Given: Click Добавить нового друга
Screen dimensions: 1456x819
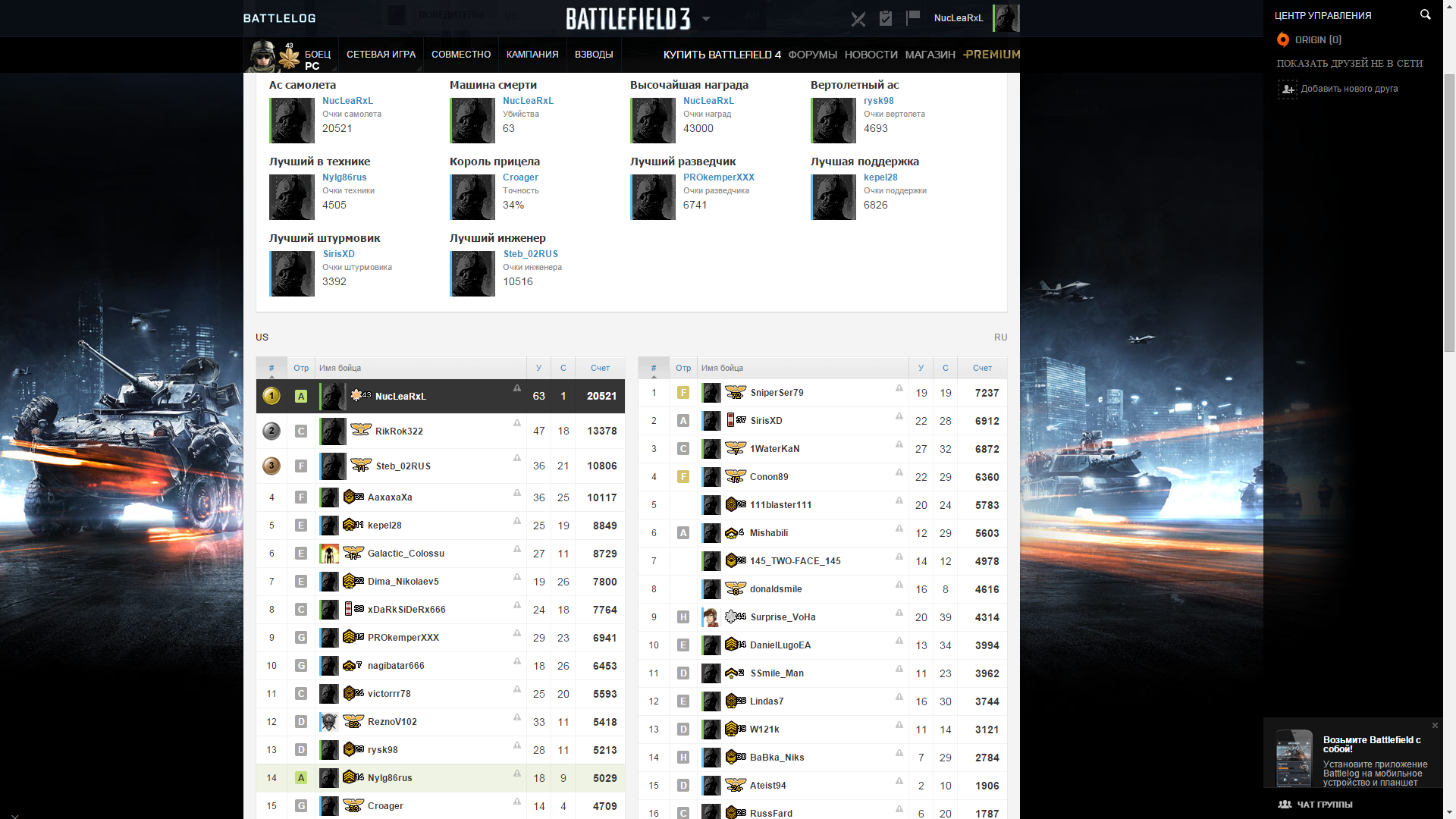Looking at the screenshot, I should [1349, 89].
